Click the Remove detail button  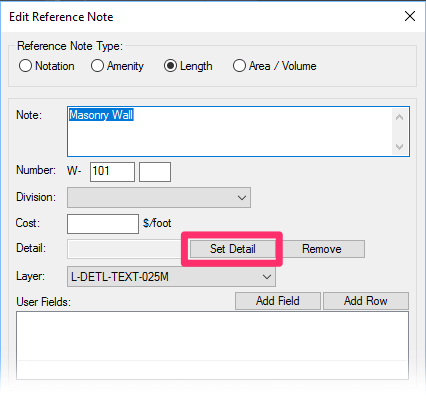click(322, 249)
